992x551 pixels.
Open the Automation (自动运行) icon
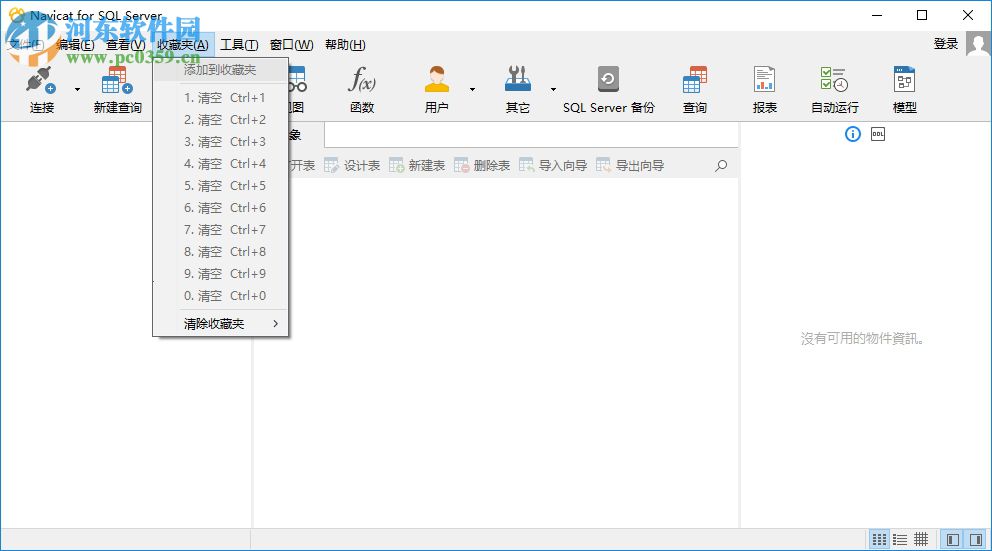834,90
